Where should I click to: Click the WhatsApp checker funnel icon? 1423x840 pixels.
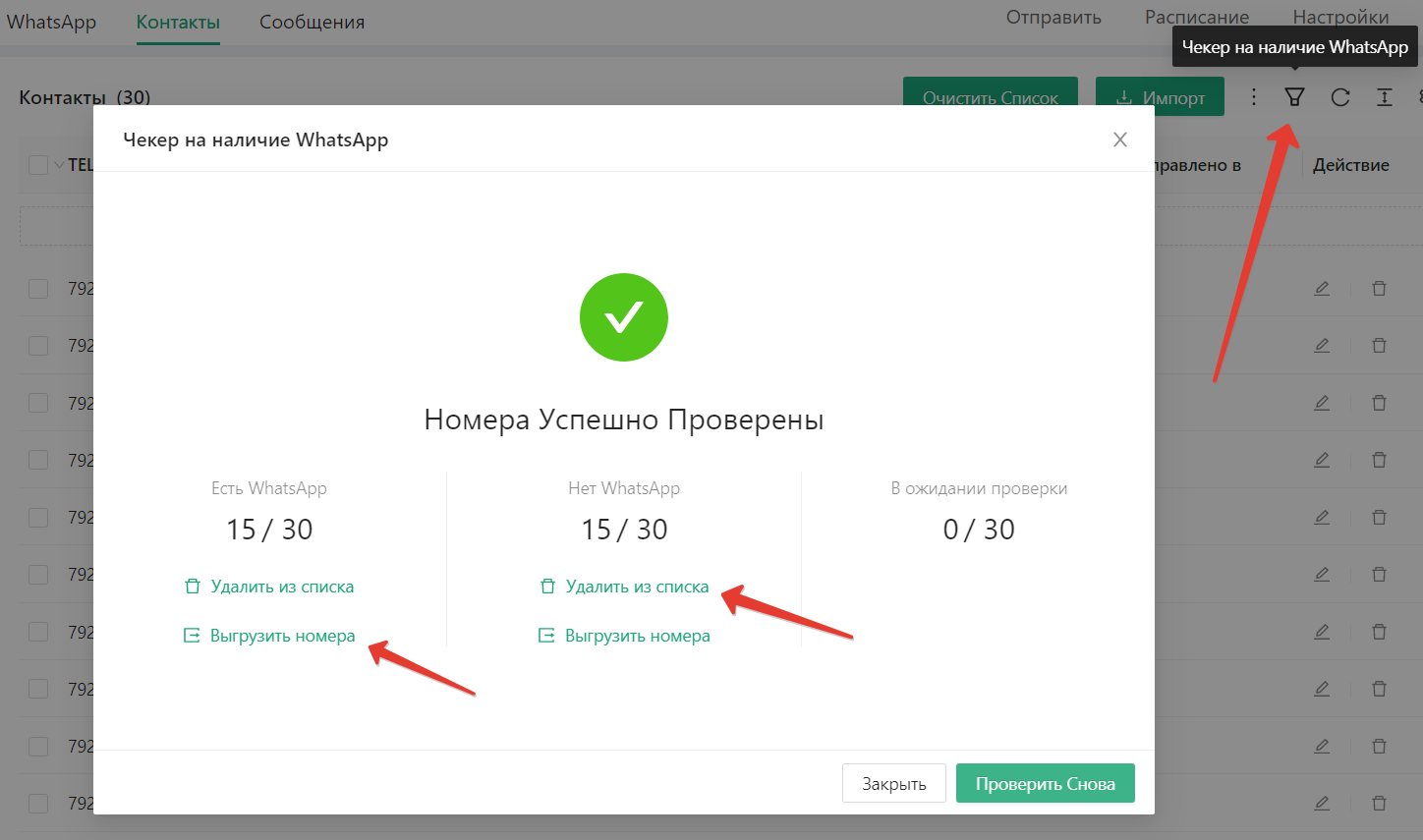point(1294,97)
